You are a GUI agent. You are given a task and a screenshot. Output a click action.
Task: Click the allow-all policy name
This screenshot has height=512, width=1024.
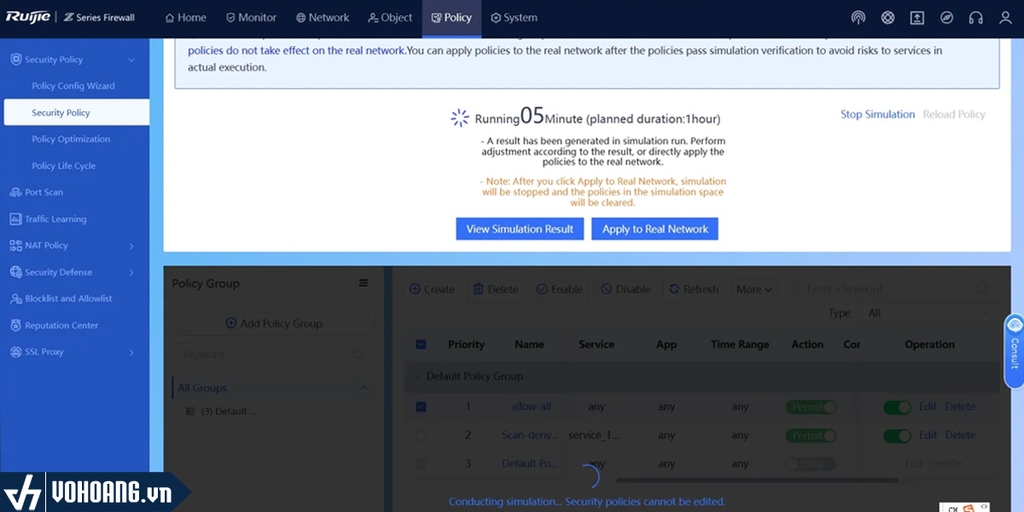pyautogui.click(x=531, y=406)
